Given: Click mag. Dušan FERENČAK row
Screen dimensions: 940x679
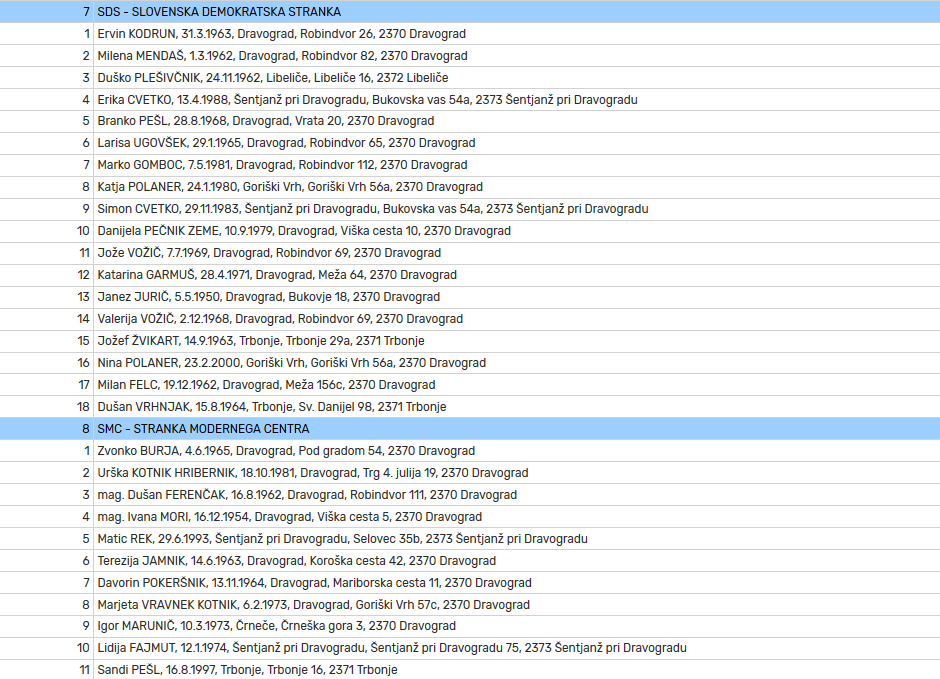Looking at the screenshot, I should click(x=470, y=495).
